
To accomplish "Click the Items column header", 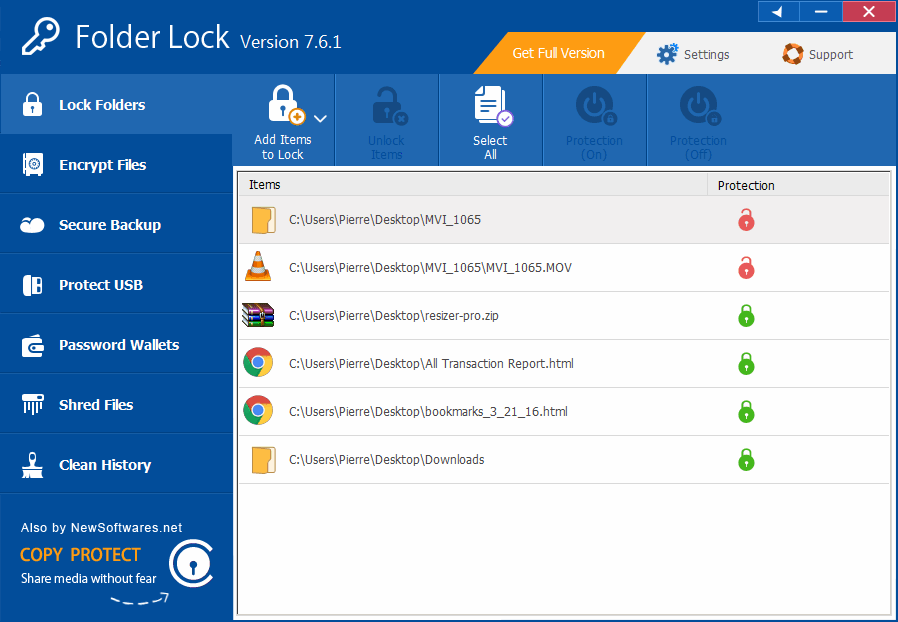I will 473,184.
